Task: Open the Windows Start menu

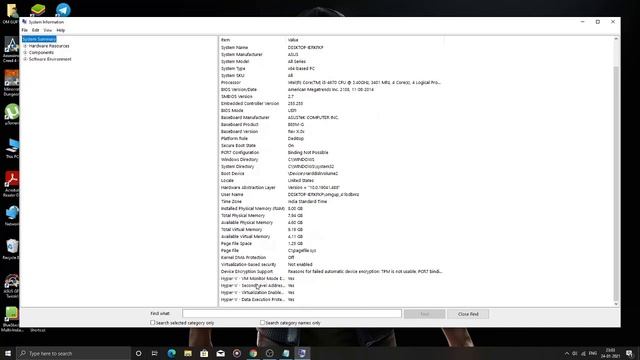Action: tap(8, 353)
